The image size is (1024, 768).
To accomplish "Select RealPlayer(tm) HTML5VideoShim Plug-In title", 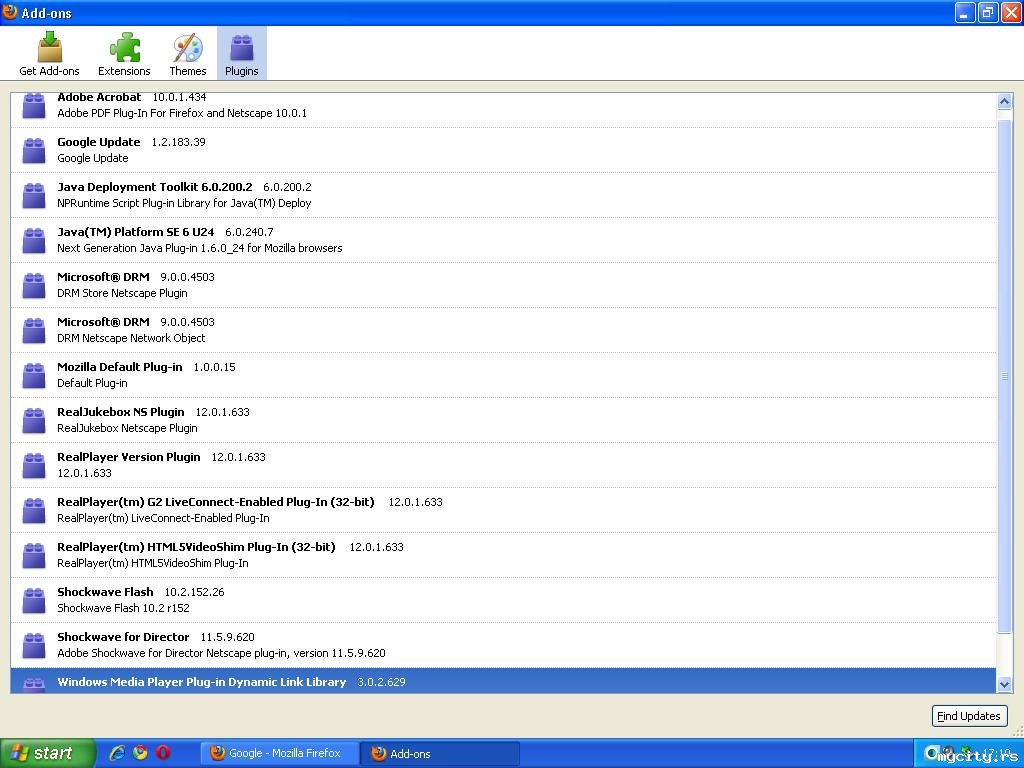I will (196, 547).
